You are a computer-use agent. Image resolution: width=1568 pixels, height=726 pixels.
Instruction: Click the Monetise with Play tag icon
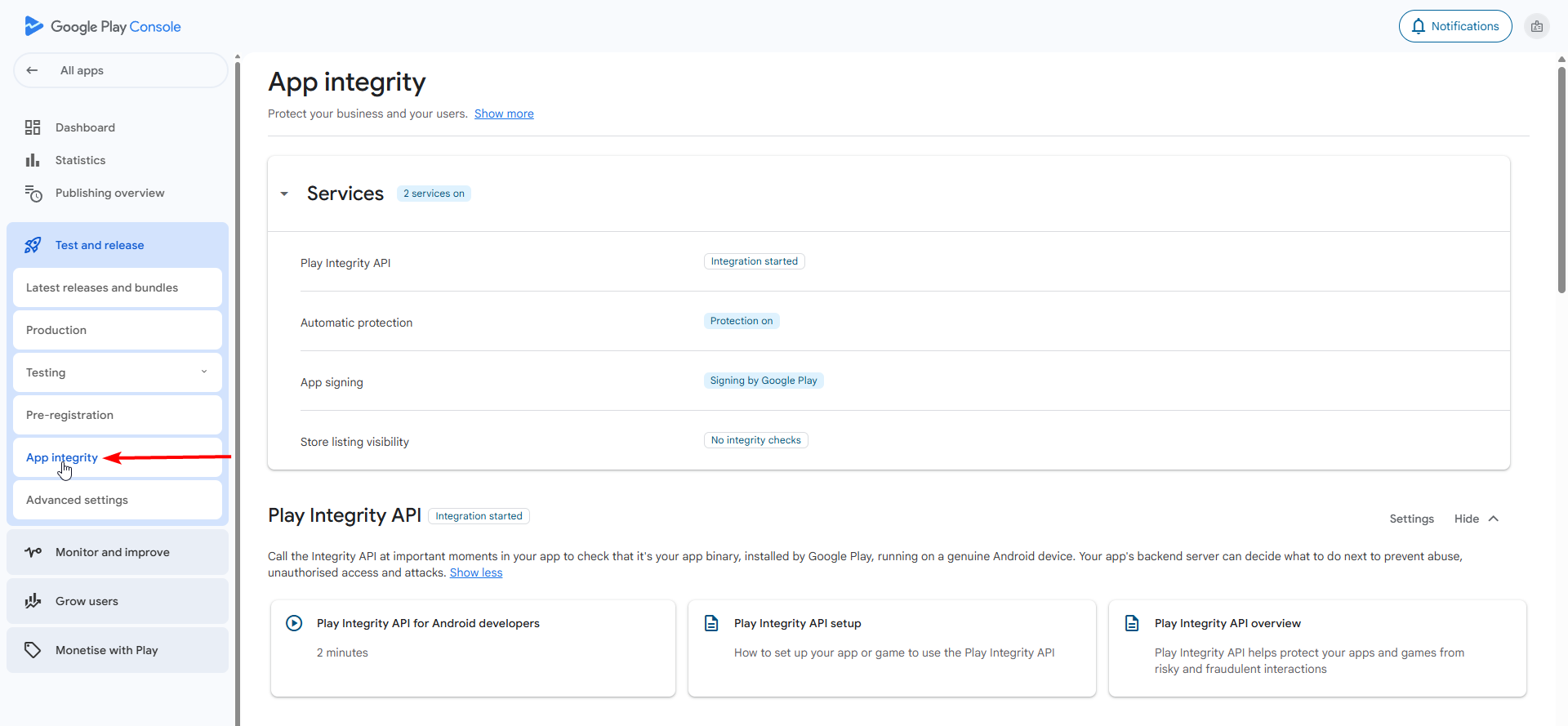click(x=33, y=650)
